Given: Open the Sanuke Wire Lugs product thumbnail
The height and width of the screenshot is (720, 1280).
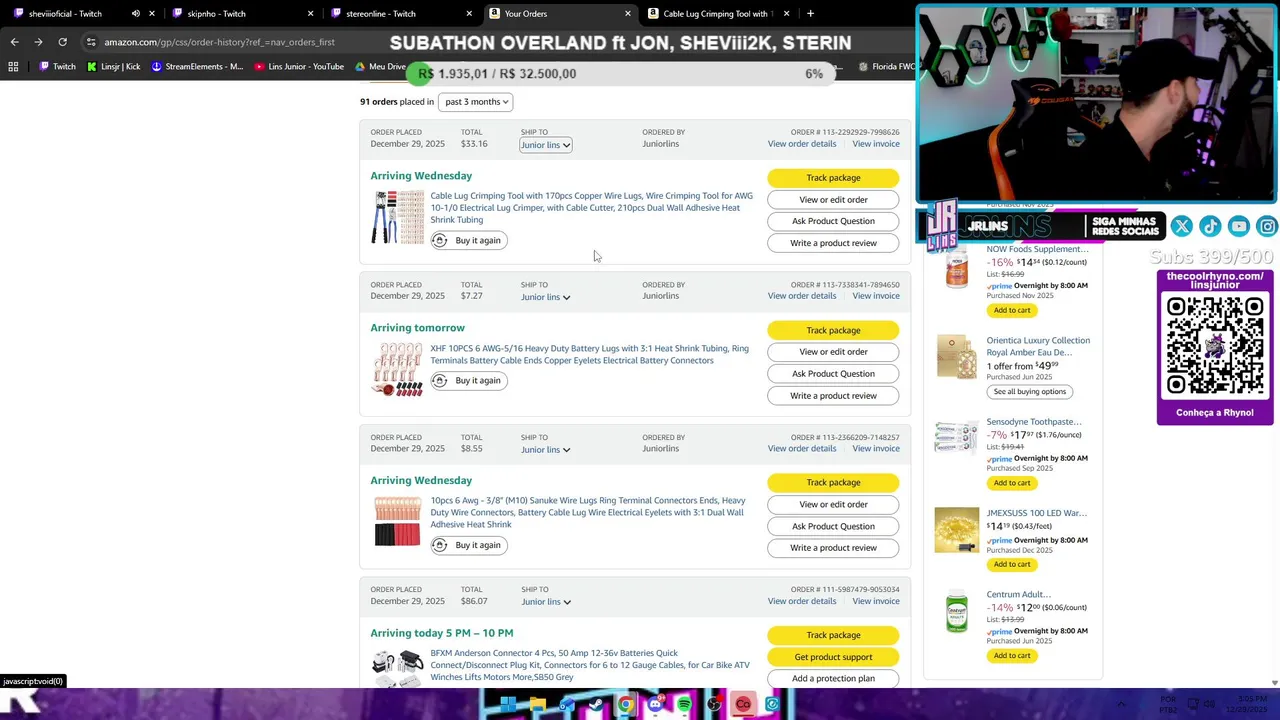Looking at the screenshot, I should coord(397,522).
